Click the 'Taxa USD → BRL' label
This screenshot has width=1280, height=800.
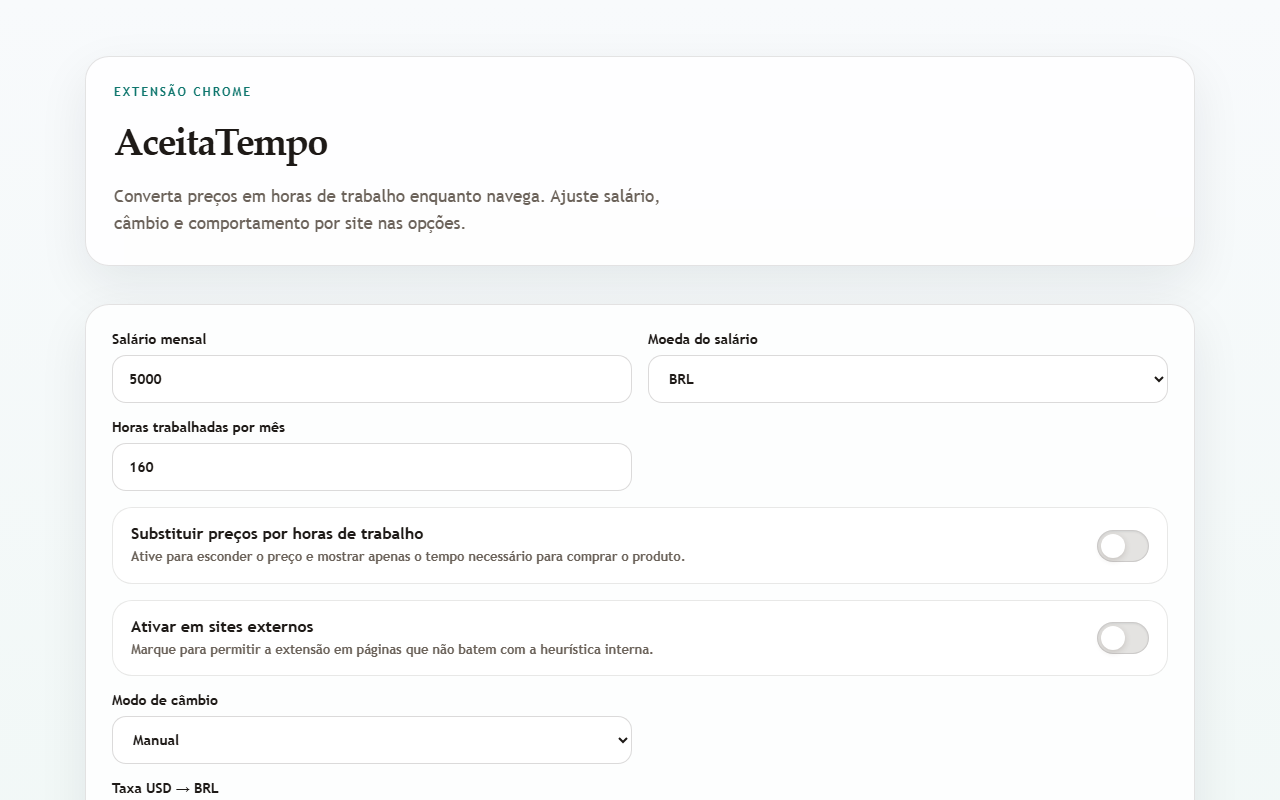coord(165,788)
